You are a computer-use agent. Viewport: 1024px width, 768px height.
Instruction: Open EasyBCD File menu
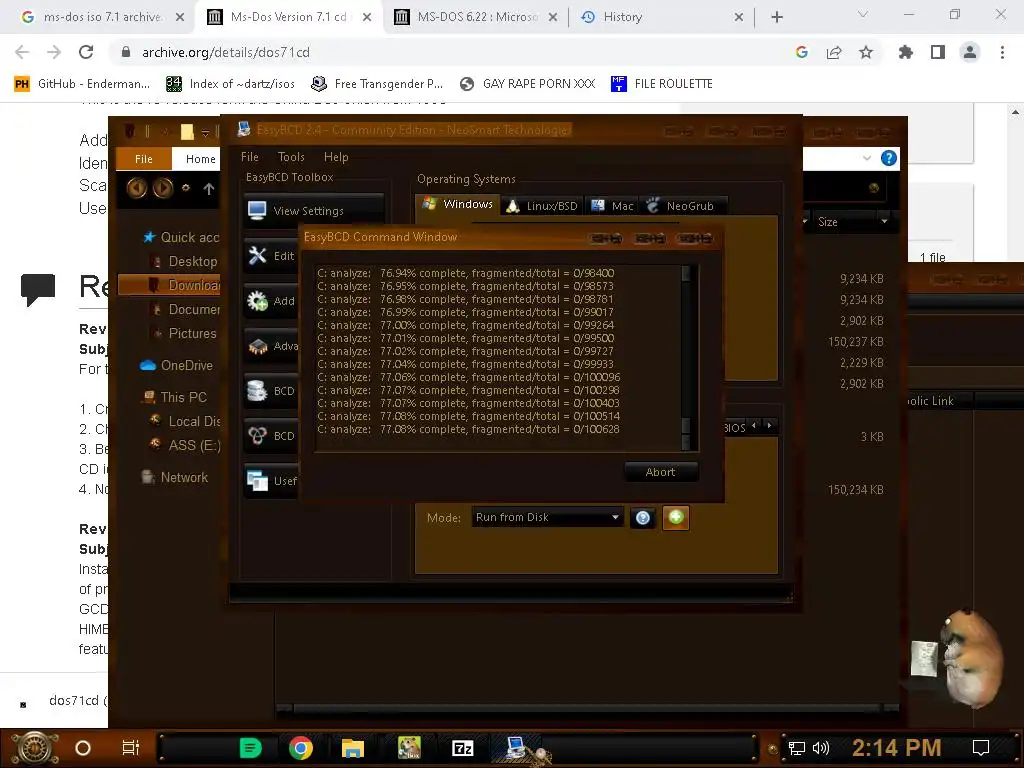coord(249,157)
